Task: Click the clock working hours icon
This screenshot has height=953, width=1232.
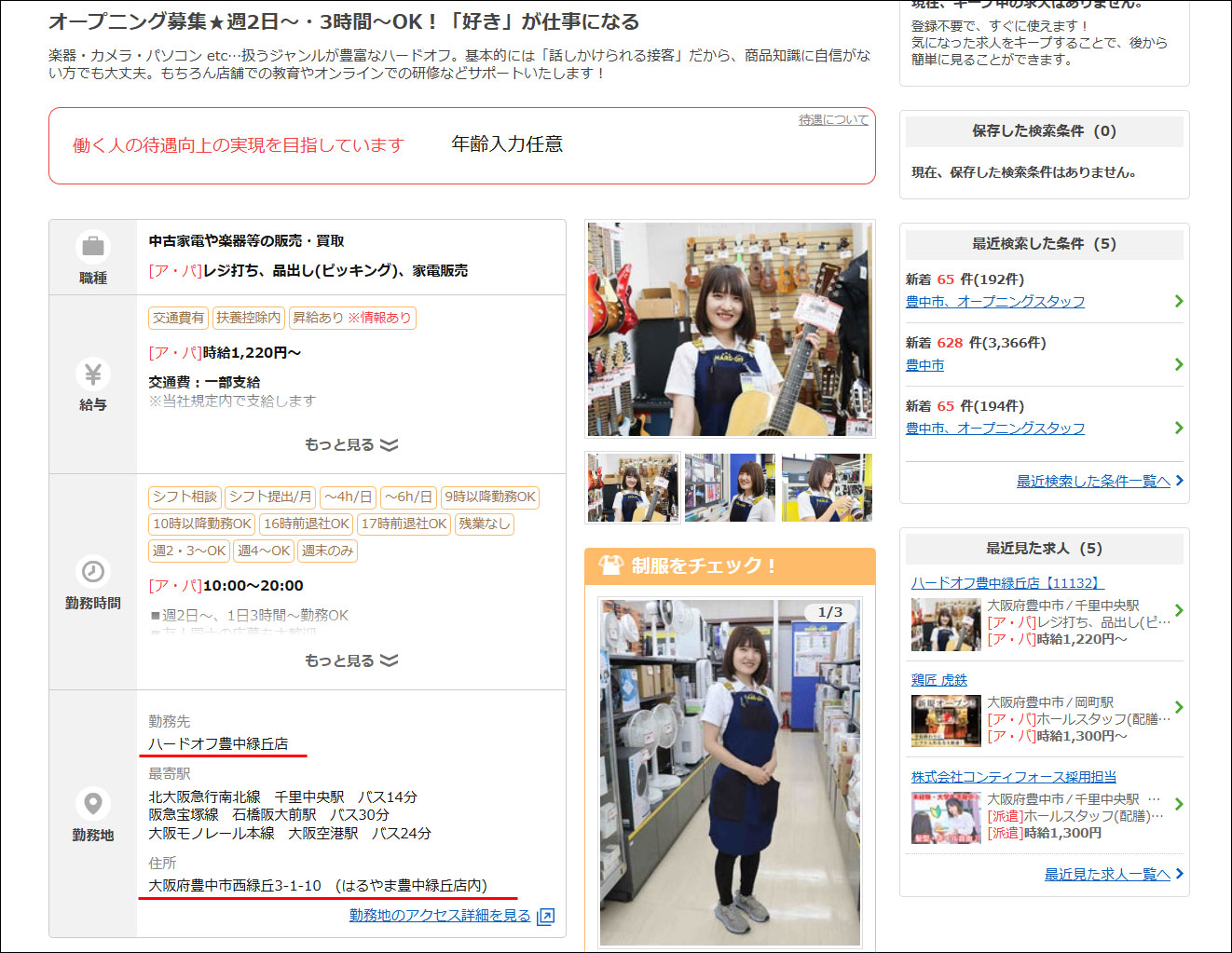Action: click(93, 571)
